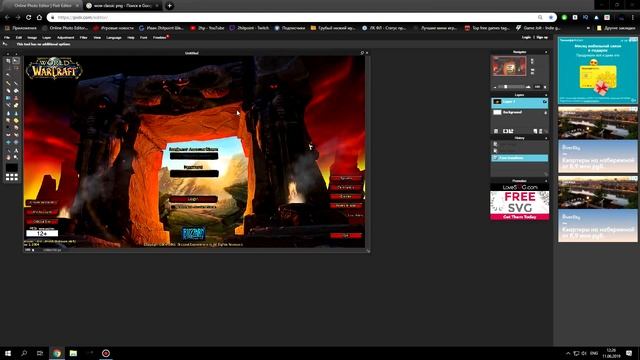
Task: Select the Colorpicker tool
Action: tap(8, 150)
